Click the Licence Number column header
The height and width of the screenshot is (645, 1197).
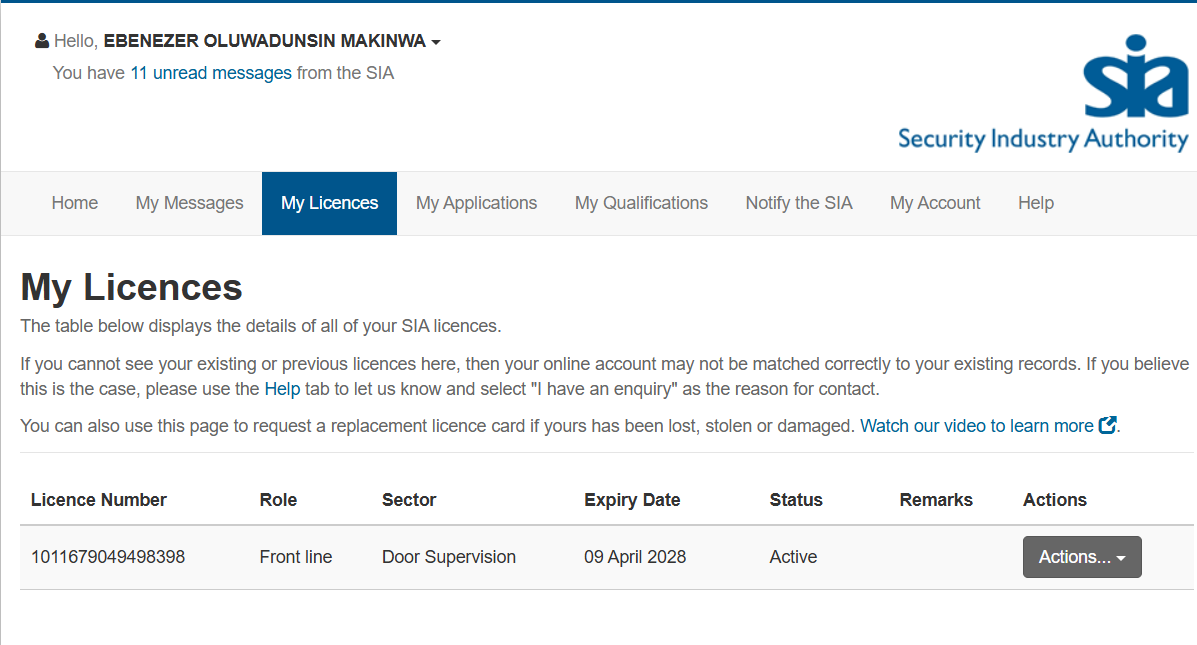[x=99, y=500]
